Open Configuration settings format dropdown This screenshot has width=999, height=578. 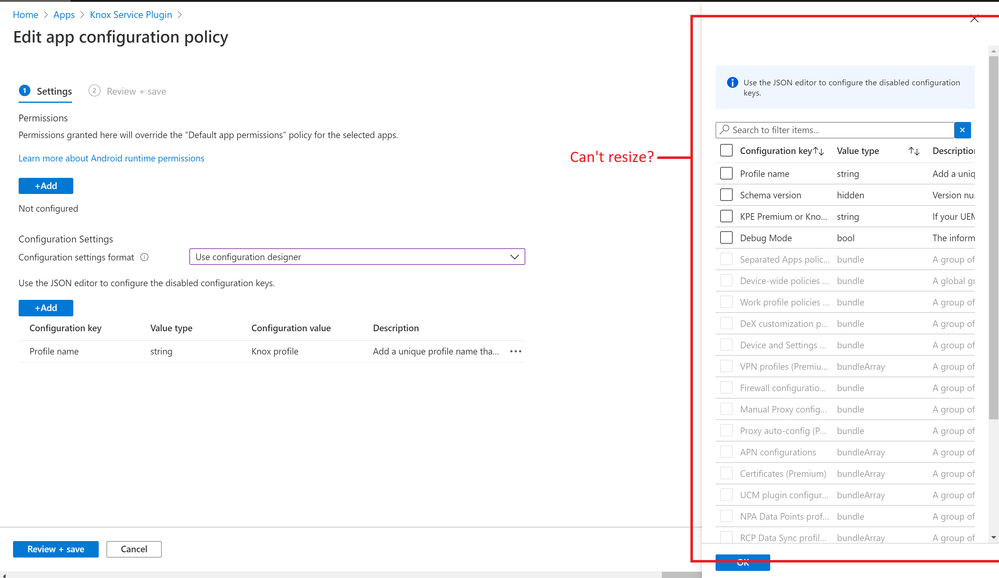pyautogui.click(x=357, y=257)
